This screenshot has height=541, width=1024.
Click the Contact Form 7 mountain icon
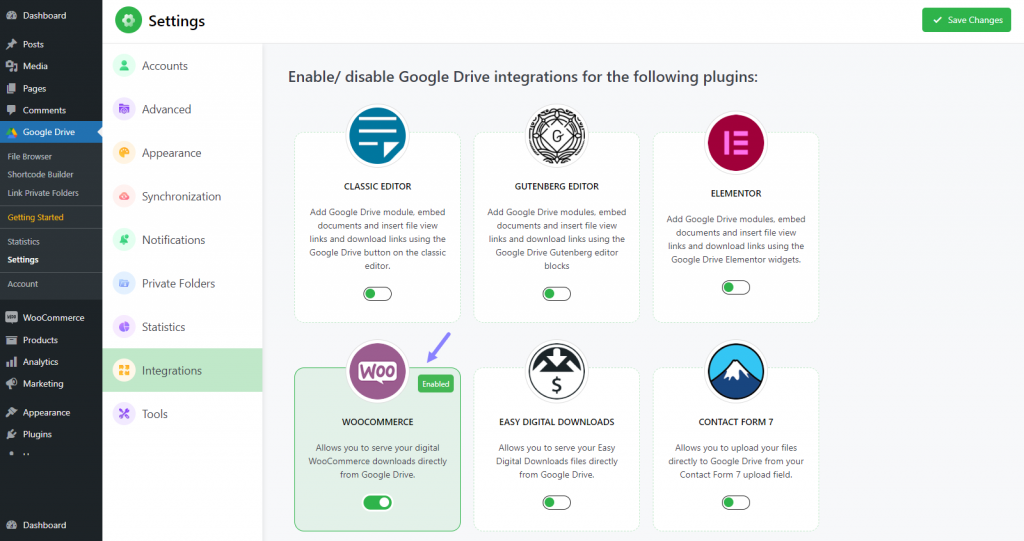[735, 371]
